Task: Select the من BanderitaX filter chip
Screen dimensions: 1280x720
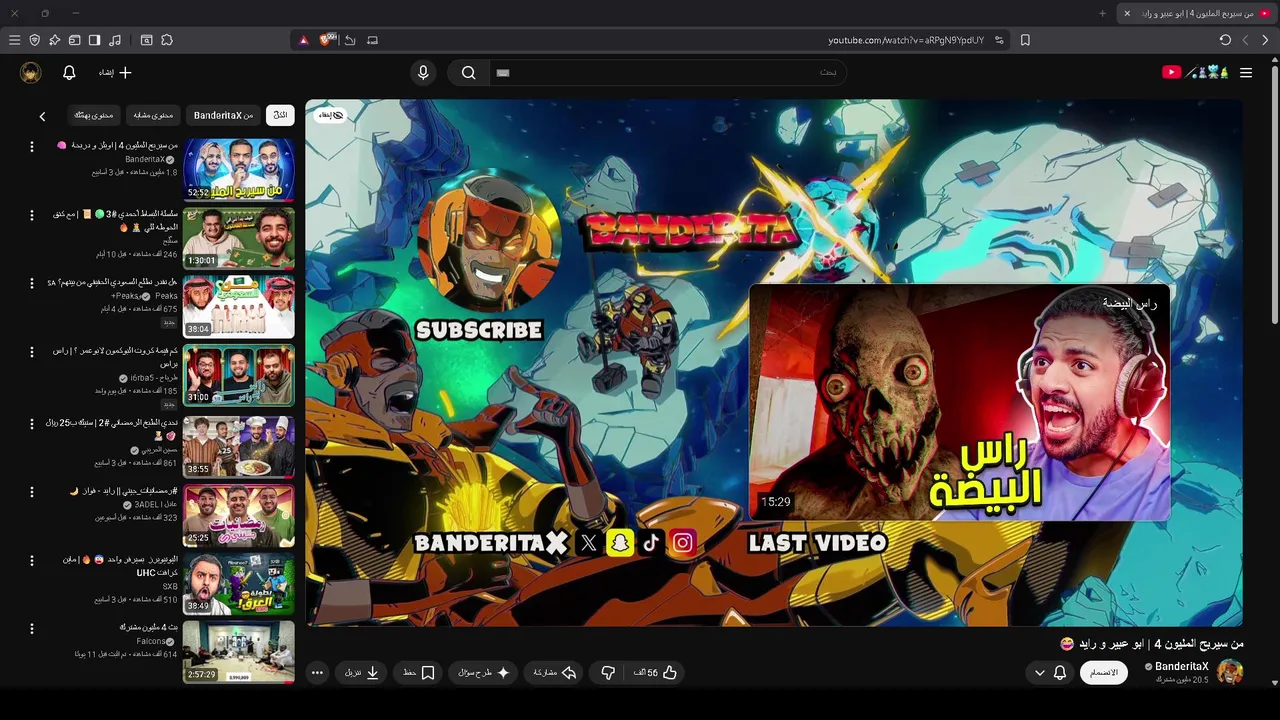Action: [223, 115]
